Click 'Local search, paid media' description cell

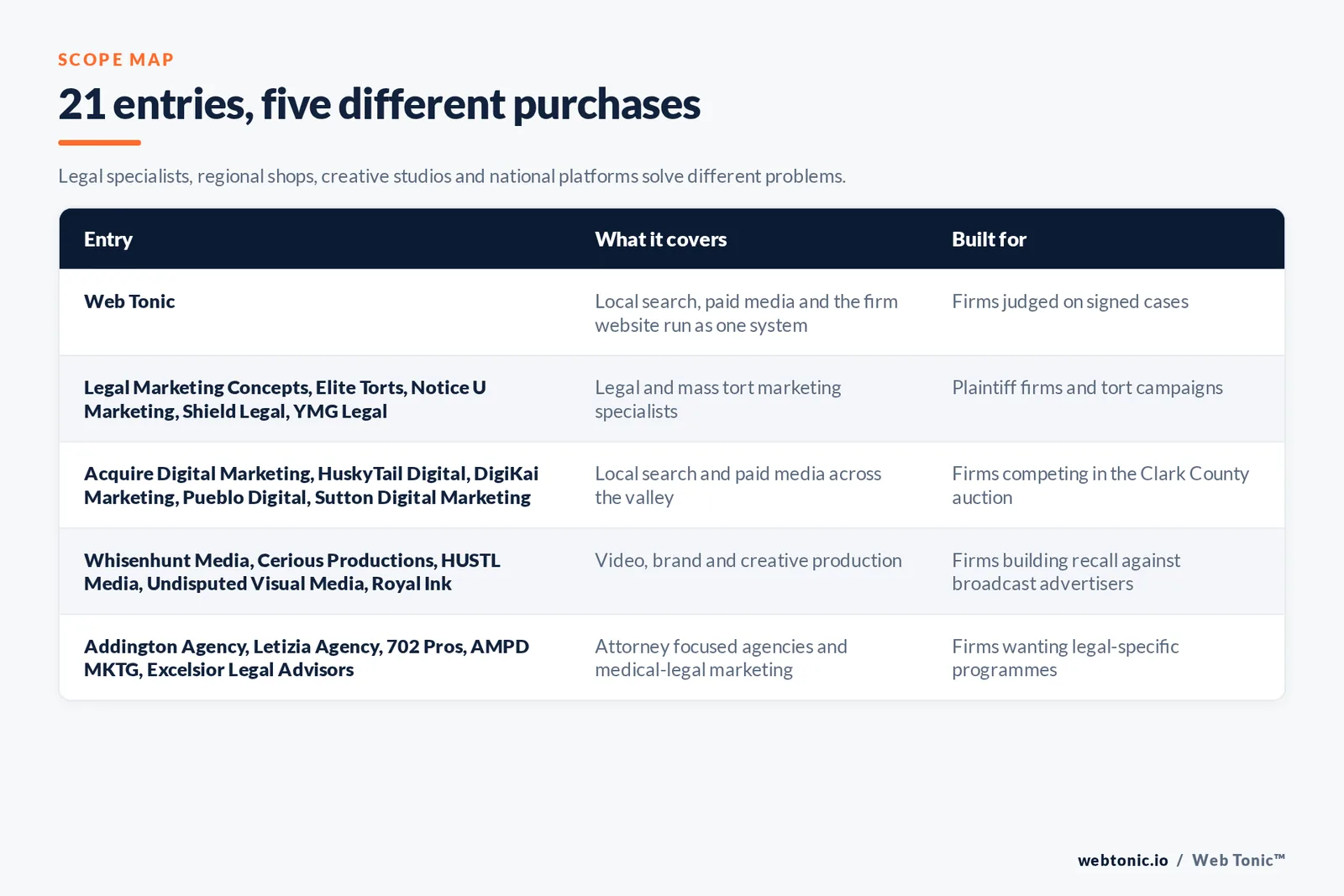[x=746, y=313]
